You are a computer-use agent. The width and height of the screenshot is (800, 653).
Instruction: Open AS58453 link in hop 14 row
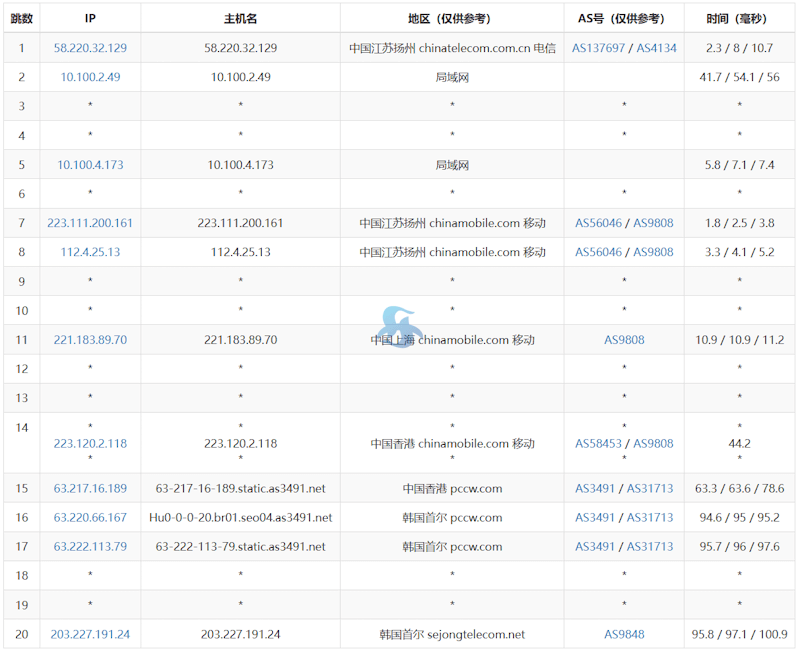pos(598,443)
